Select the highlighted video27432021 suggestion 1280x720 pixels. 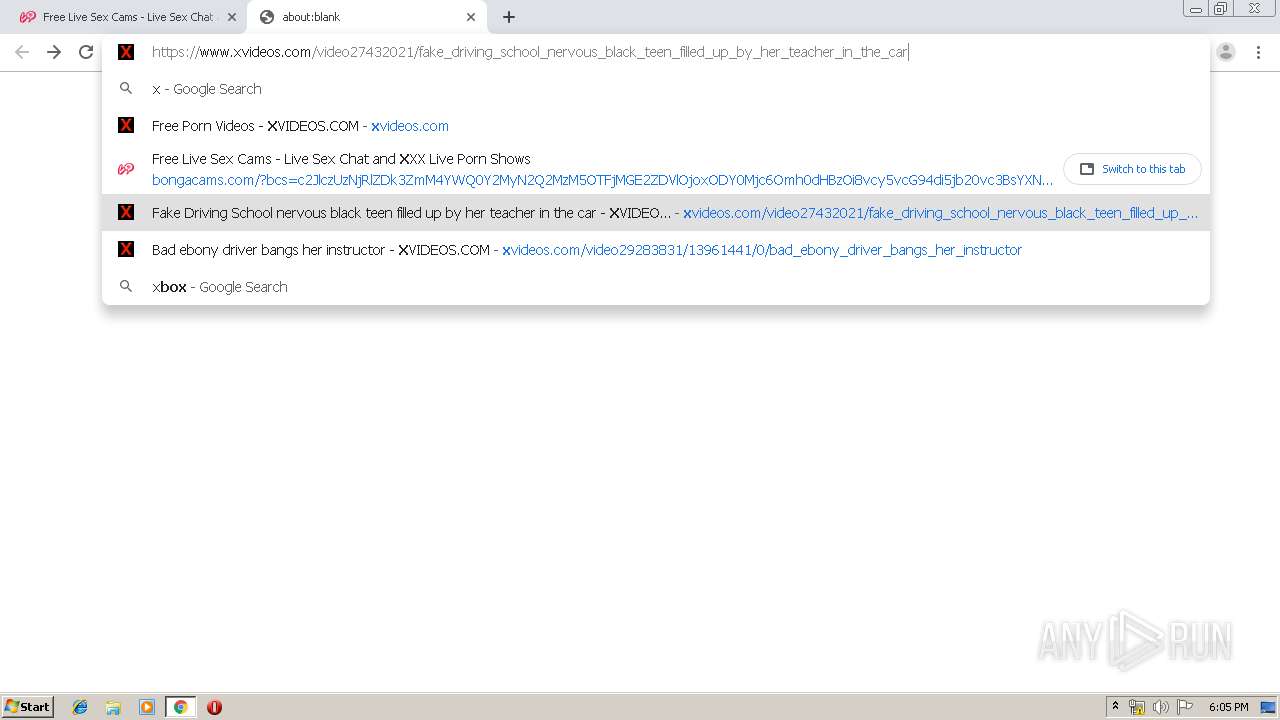(x=655, y=212)
